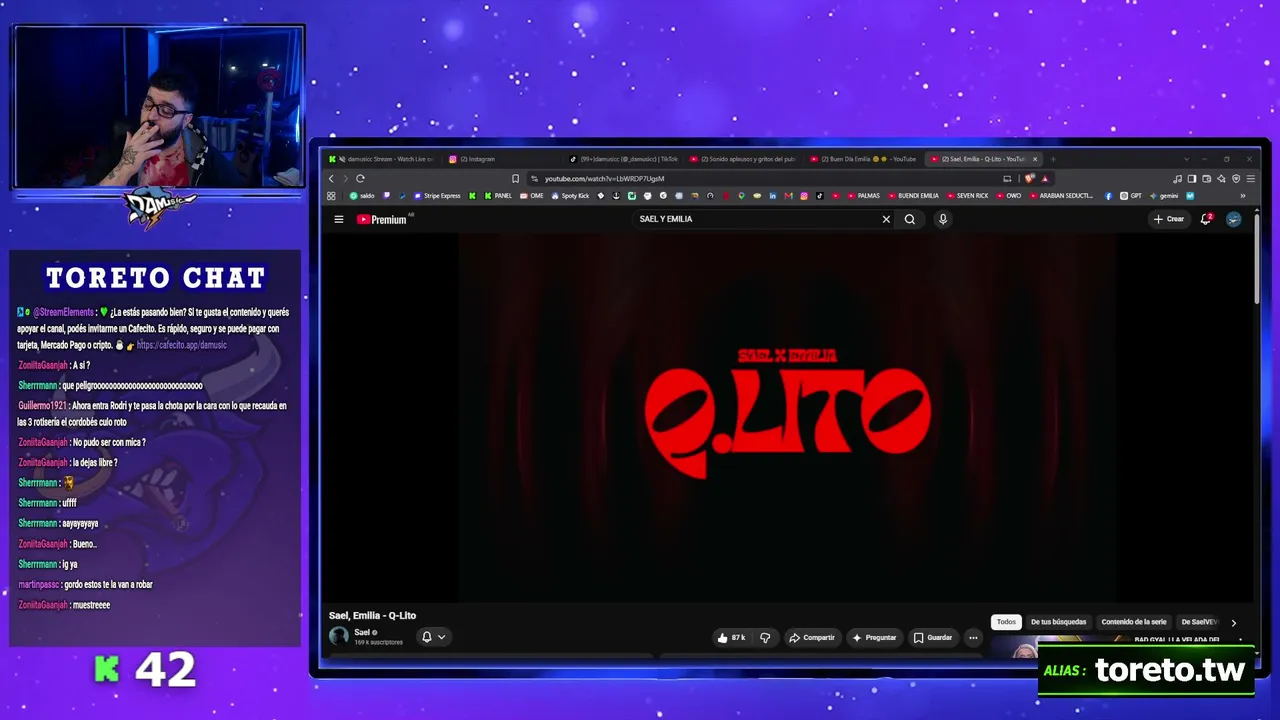Image resolution: width=1280 pixels, height=720 pixels.
Task: Select the Todos filter chip
Action: 1006,622
